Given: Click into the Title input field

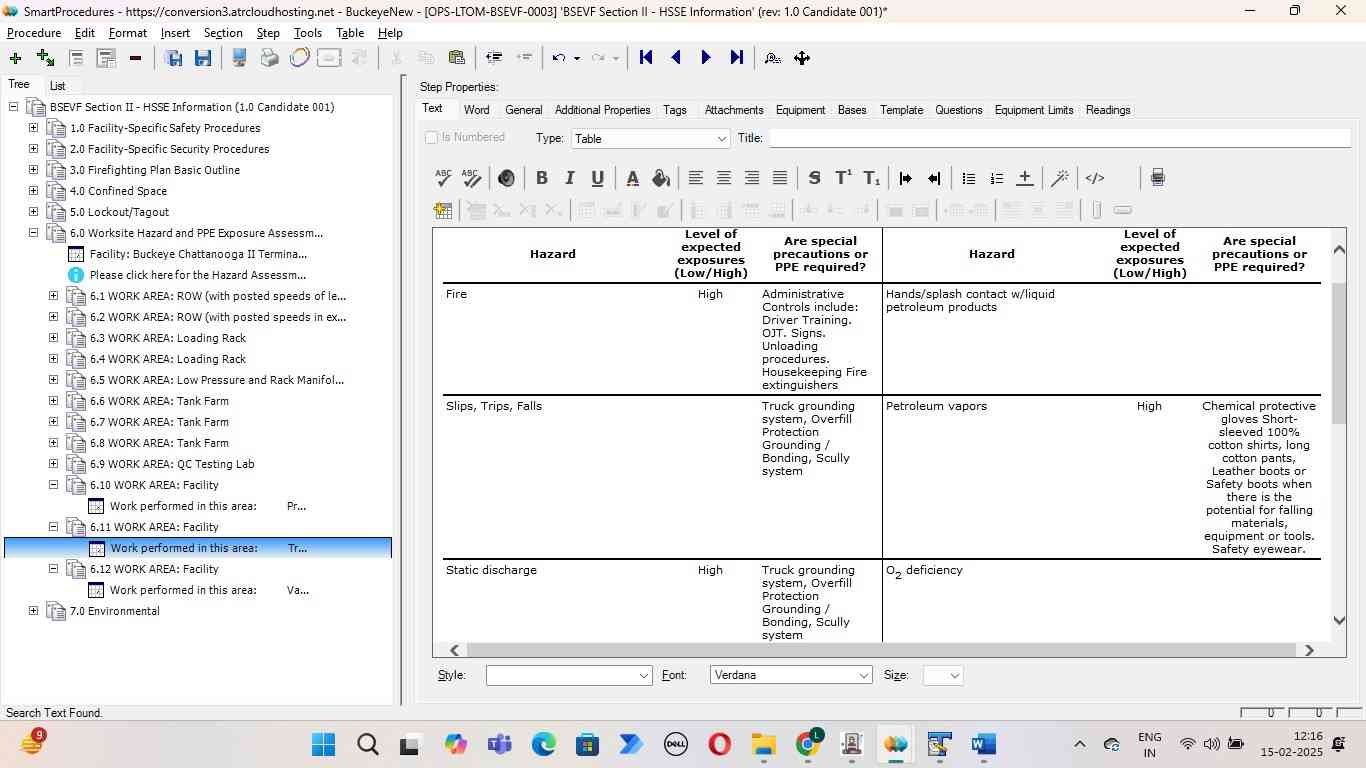Looking at the screenshot, I should 1059,138.
